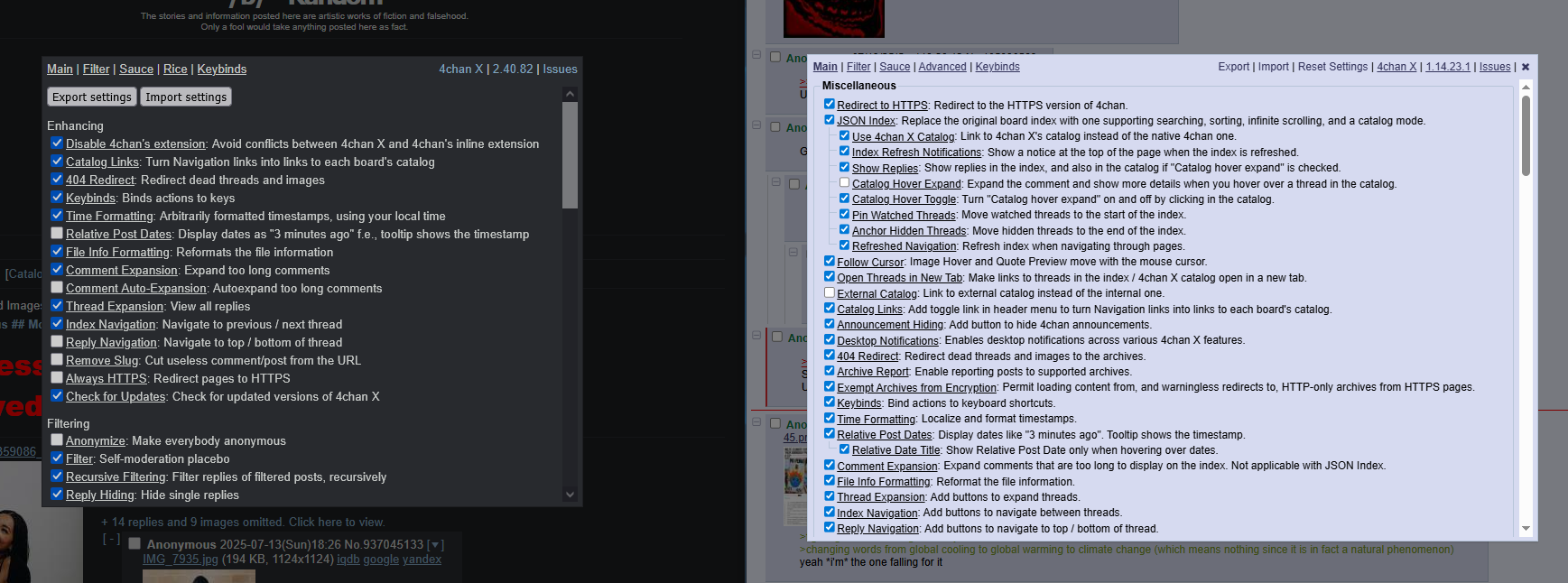Enable Relative Post Dates in the dark panel
Viewport: 1568px width, 583px height.
click(57, 233)
